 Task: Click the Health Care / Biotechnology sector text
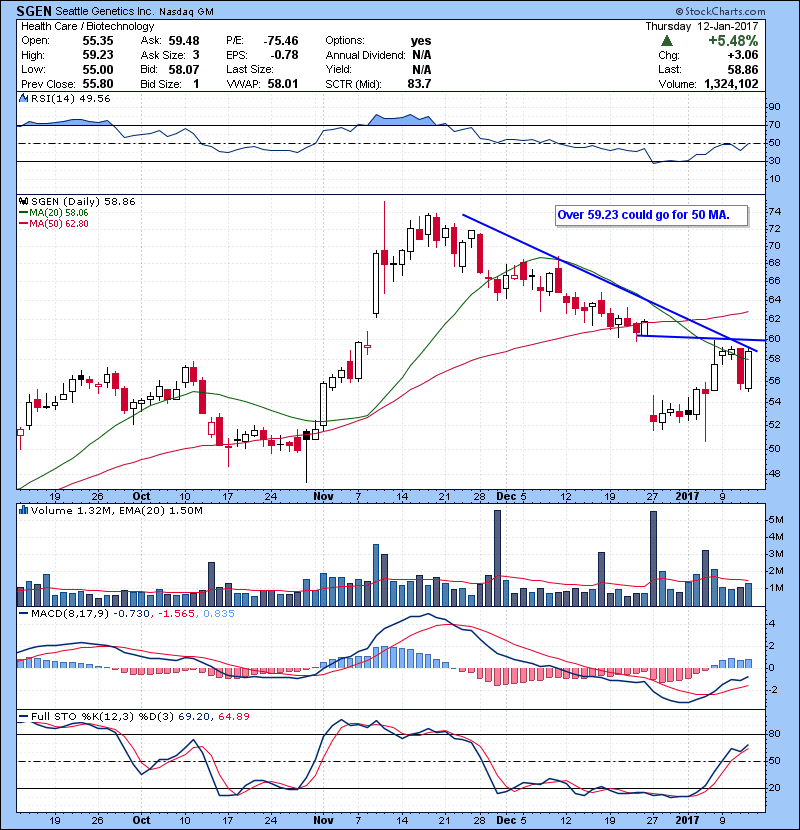[x=88, y=26]
